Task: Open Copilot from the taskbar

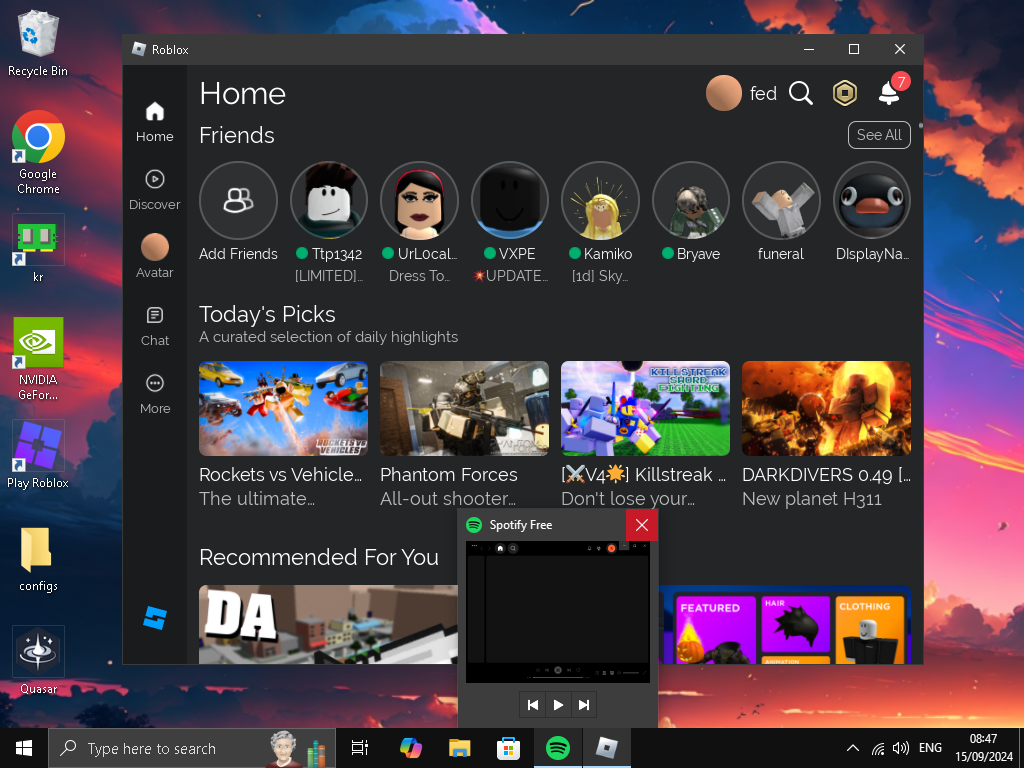Action: click(411, 748)
